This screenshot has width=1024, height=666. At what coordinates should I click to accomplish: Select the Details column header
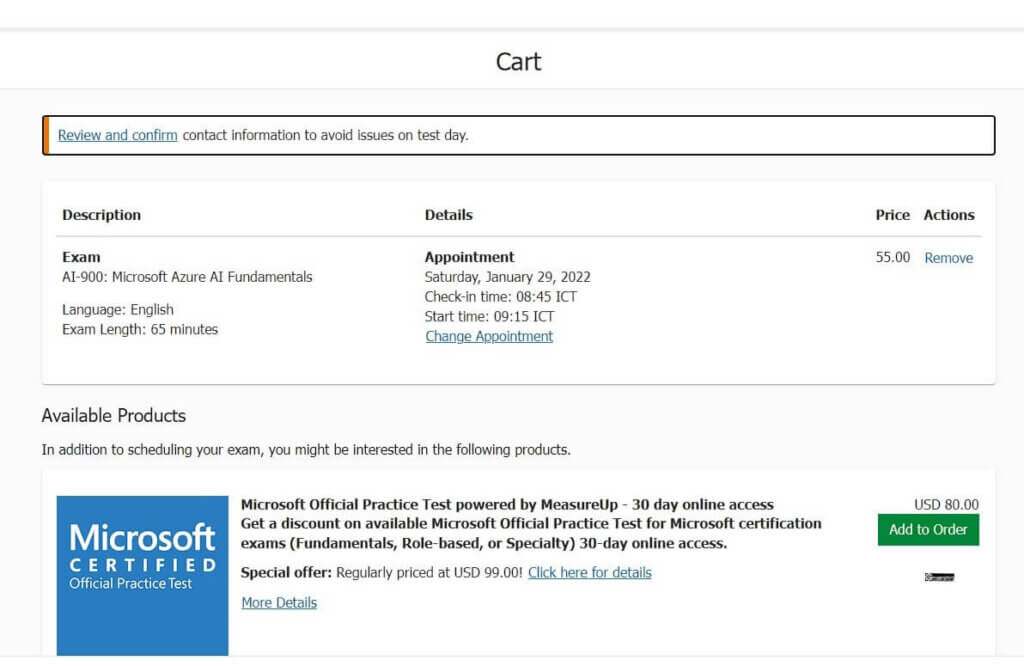pos(448,215)
